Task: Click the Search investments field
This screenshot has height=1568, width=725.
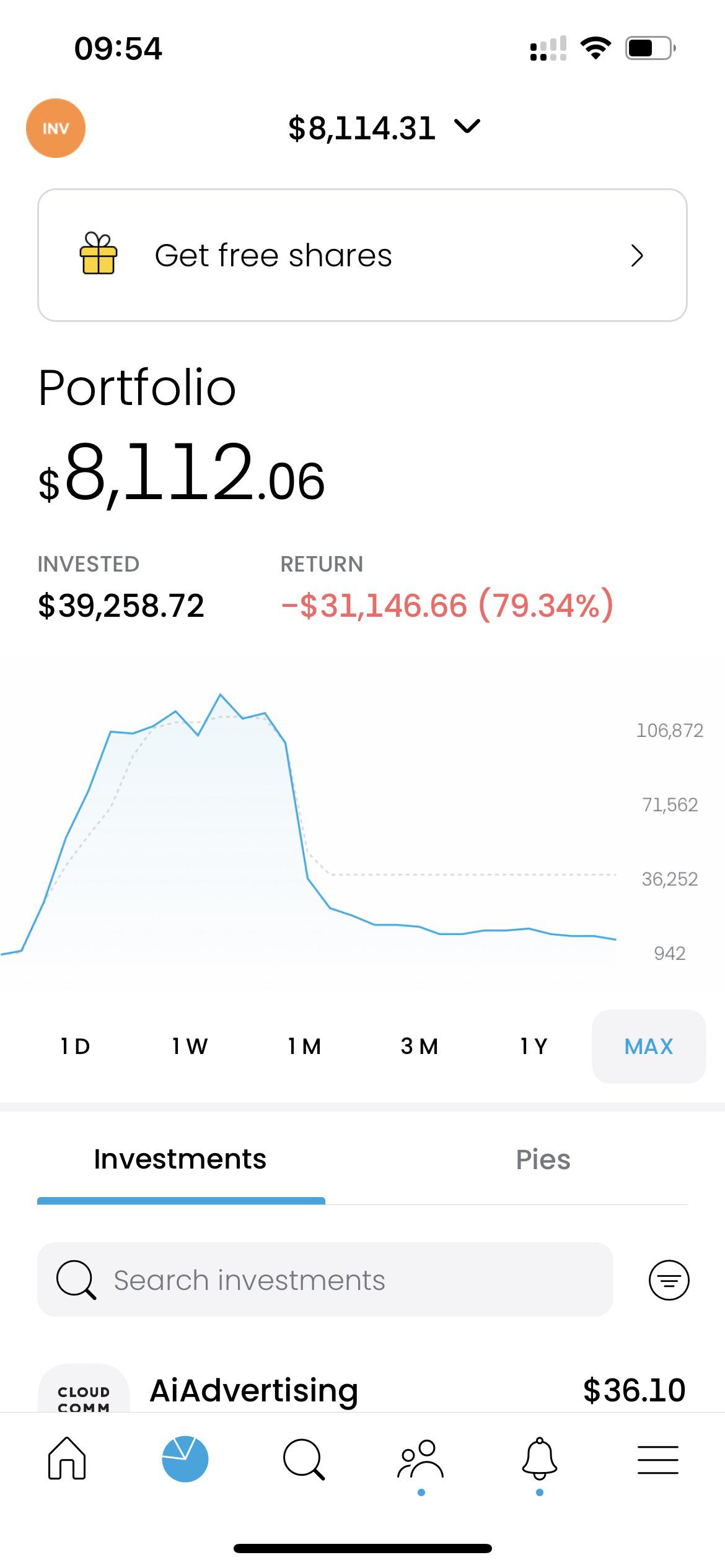Action: [x=325, y=1280]
